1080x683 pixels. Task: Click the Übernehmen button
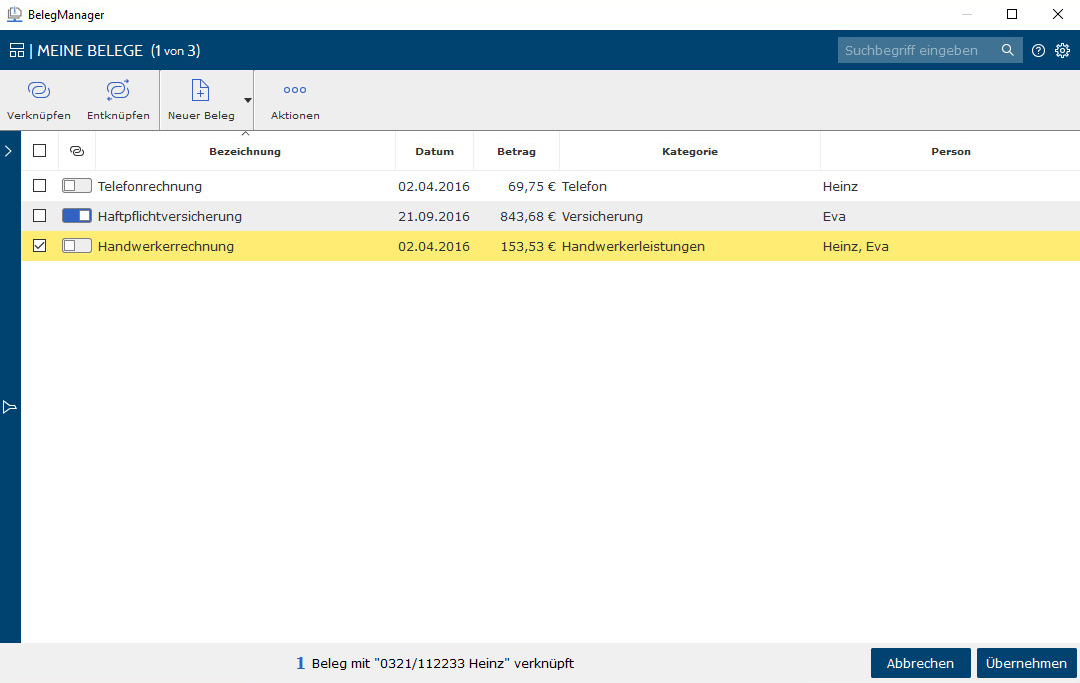pos(1026,663)
